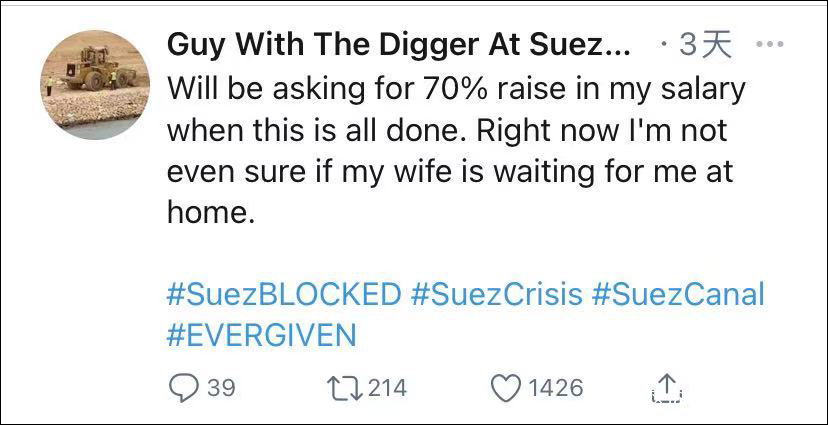Click the retweet count 214
828x425 pixels.
coord(387,387)
